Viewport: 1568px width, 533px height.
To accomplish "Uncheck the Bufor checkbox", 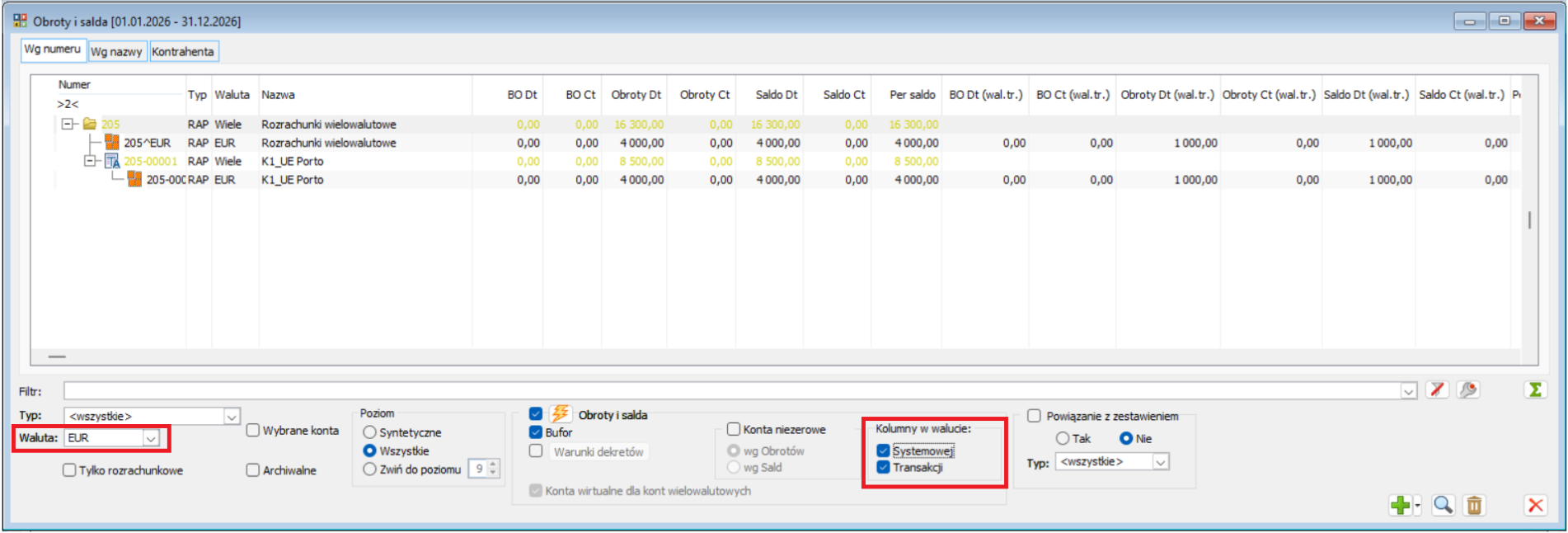I will point(536,432).
